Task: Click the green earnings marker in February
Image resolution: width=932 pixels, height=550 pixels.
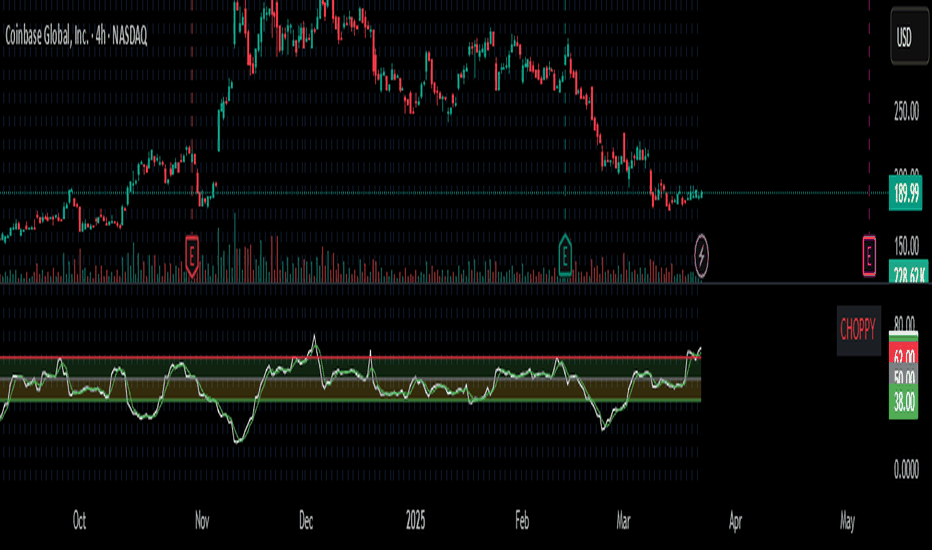Action: (565, 256)
